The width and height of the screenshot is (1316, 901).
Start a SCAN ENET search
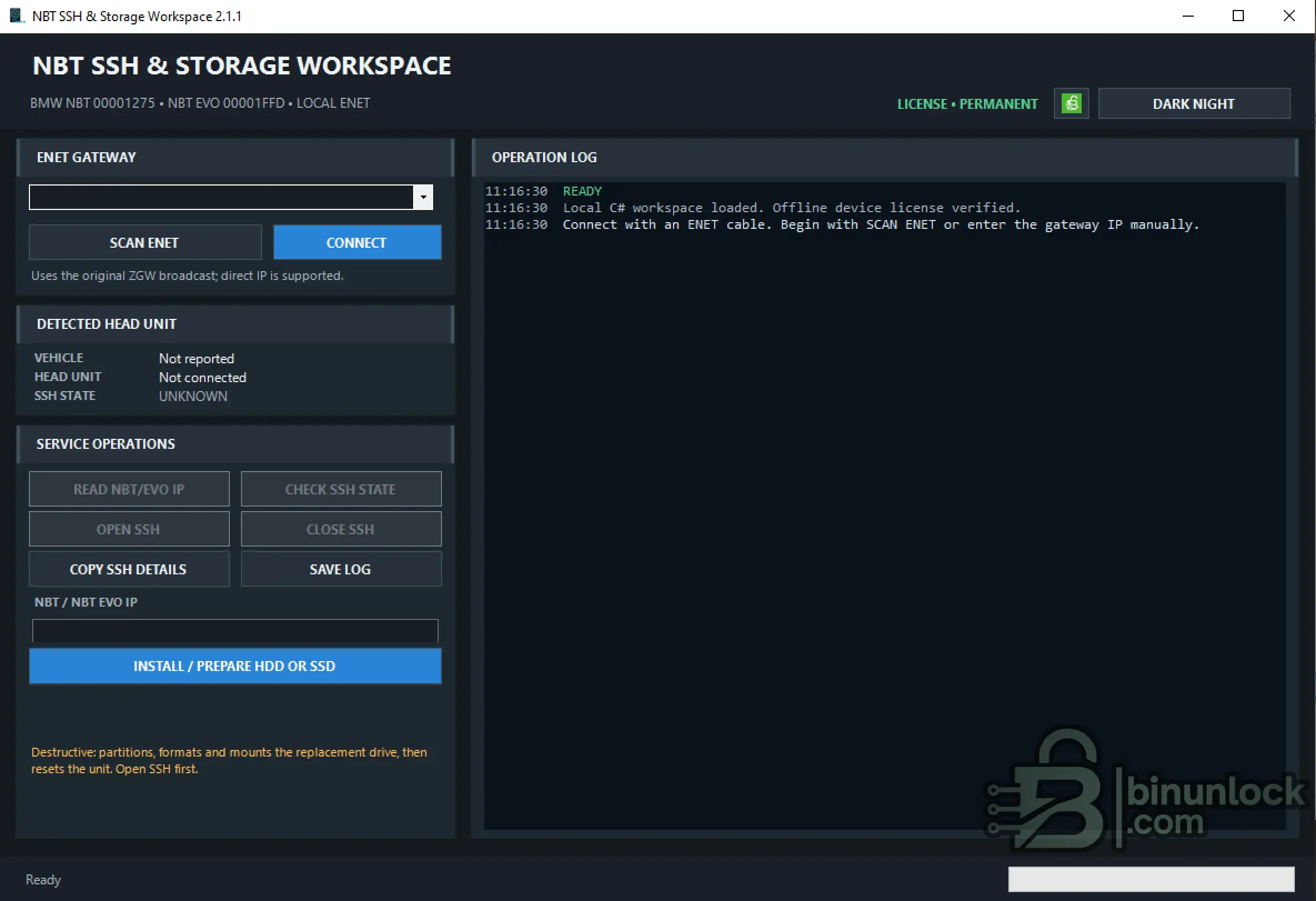(x=145, y=242)
